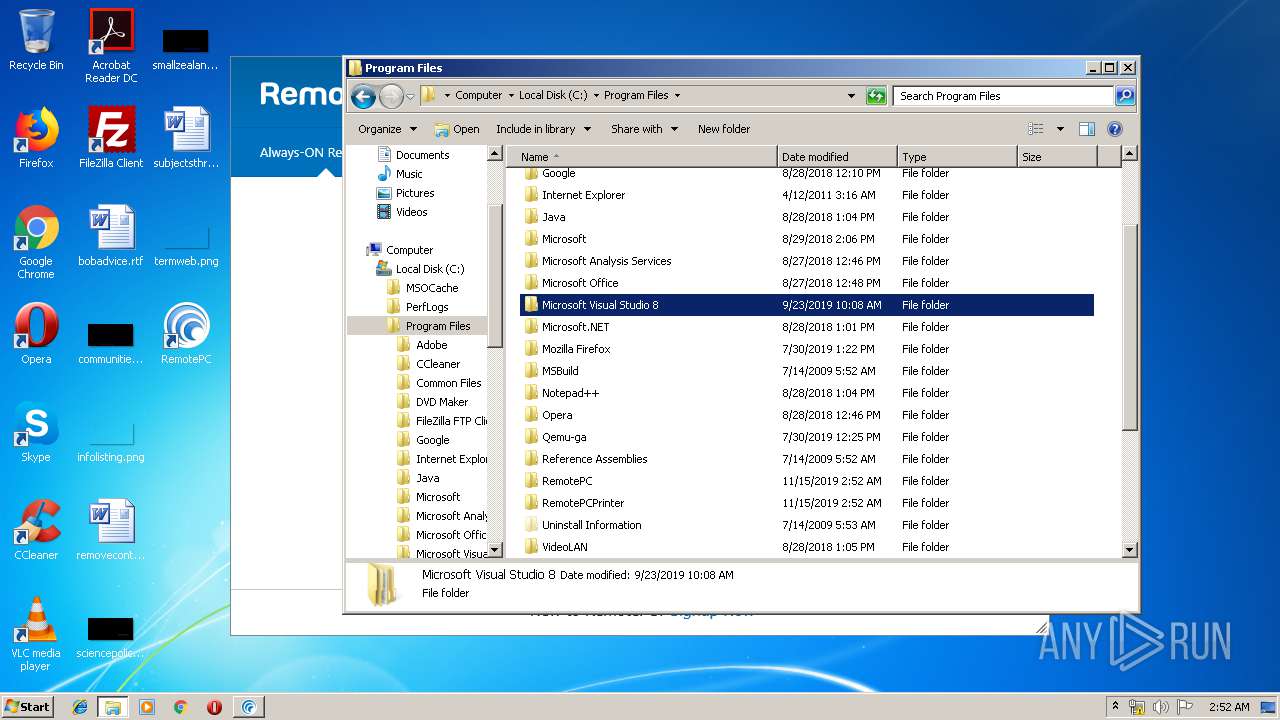The image size is (1280, 720).
Task: Select Local Disk (C:) in tree
Action: click(420, 269)
